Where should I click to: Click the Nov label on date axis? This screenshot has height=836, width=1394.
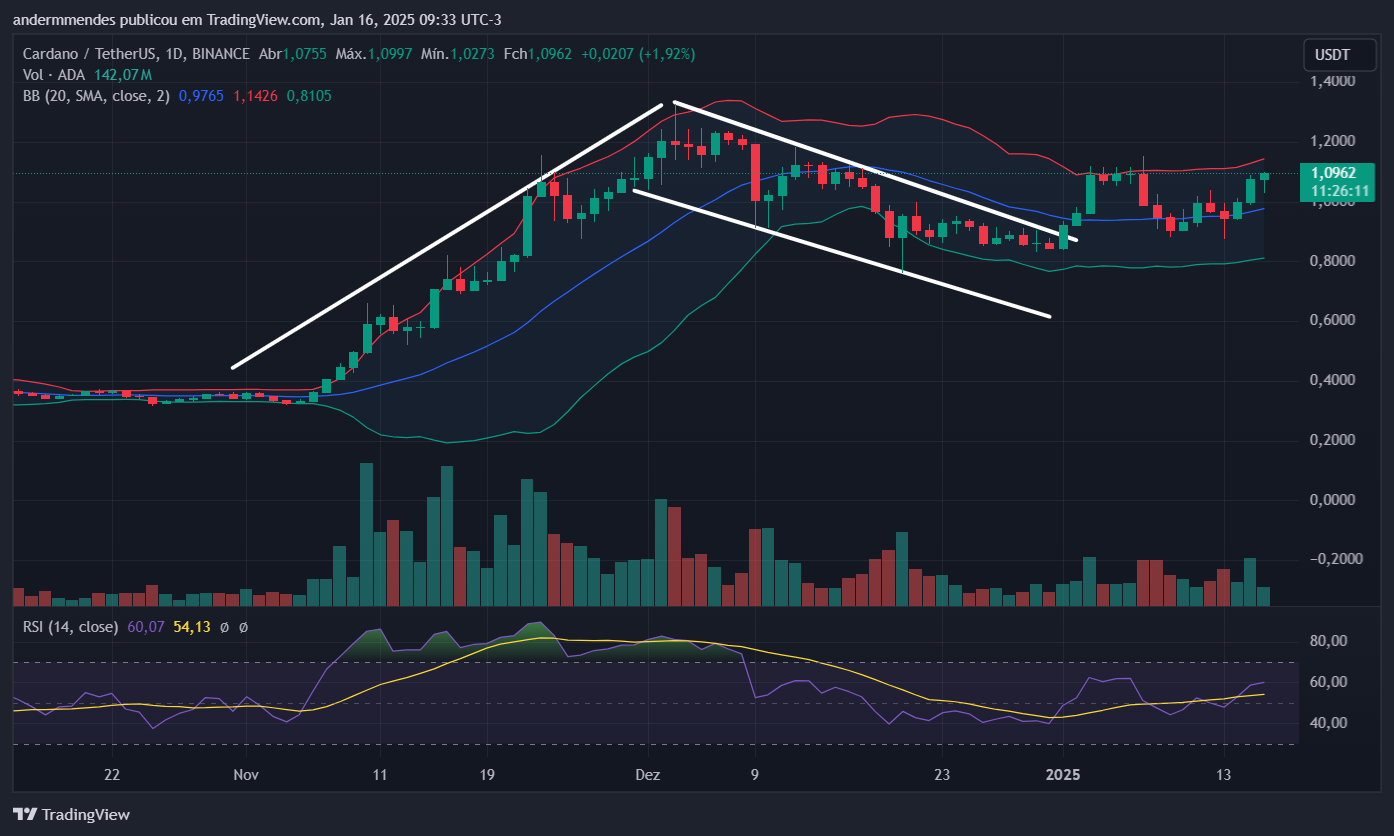245,775
